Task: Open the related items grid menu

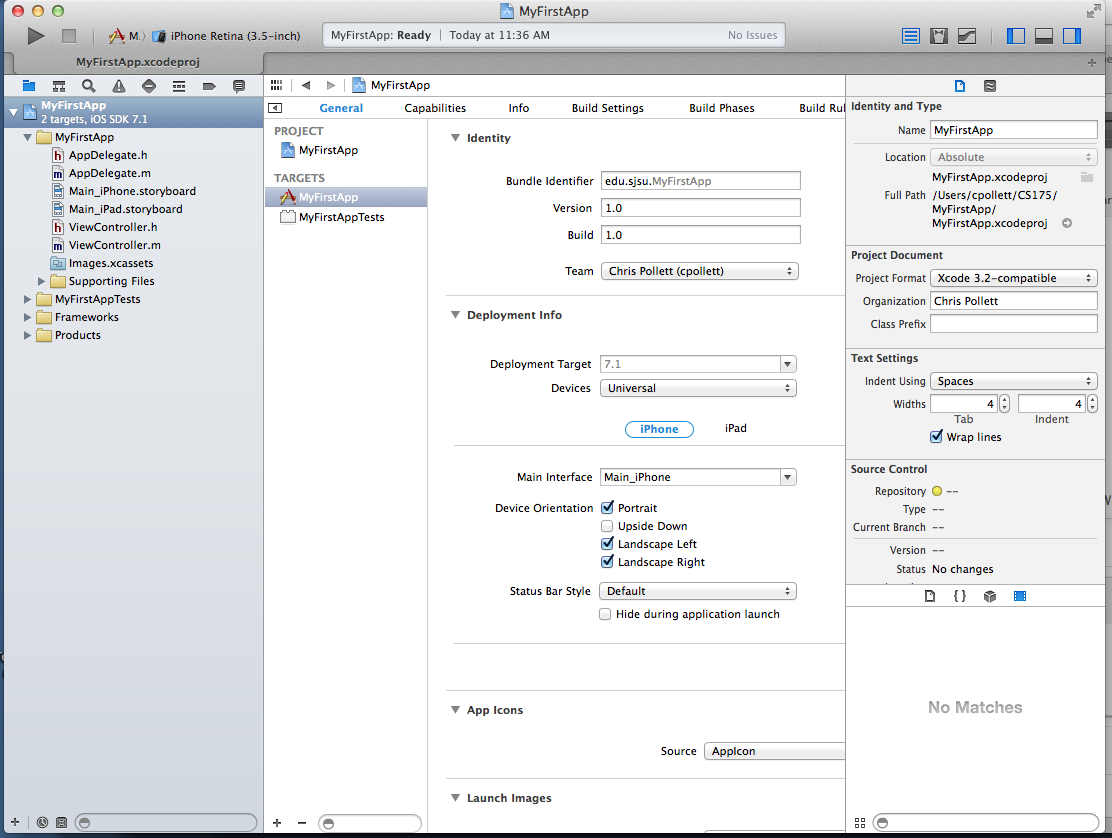Action: [277, 85]
